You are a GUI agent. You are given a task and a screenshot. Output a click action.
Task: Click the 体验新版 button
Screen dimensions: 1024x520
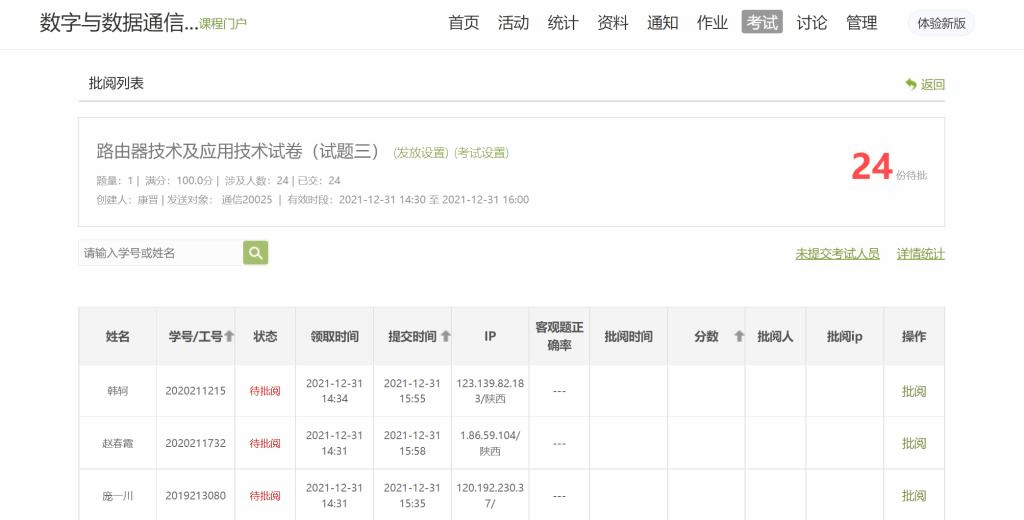(x=941, y=23)
